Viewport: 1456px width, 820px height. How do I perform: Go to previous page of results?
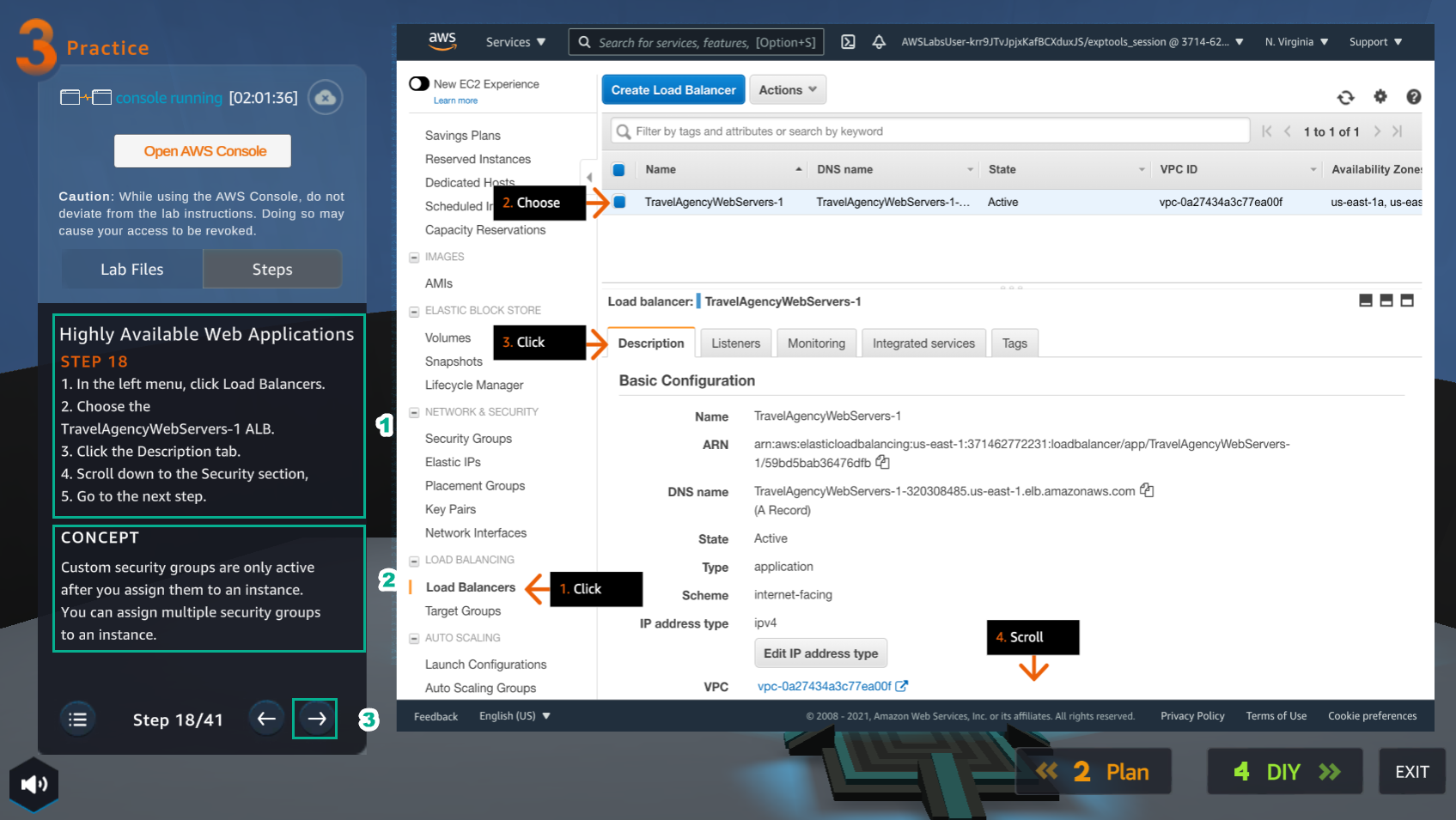point(1288,131)
